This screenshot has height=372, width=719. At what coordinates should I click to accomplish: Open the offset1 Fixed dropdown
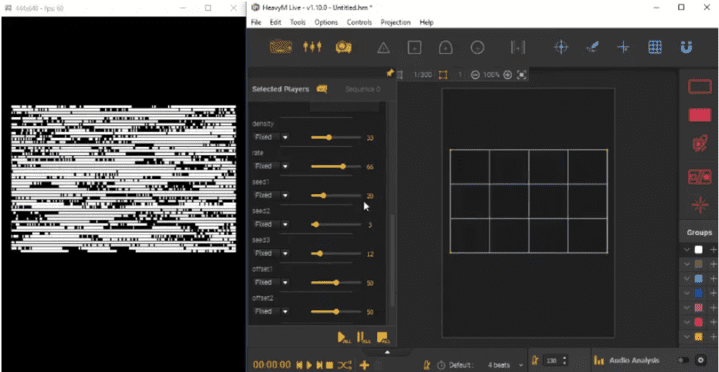[x=271, y=283]
